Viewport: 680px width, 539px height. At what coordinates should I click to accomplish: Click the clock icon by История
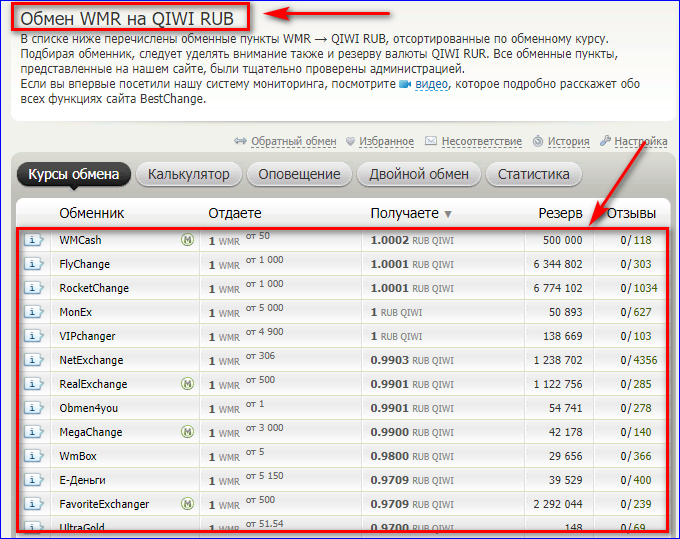tap(538, 141)
